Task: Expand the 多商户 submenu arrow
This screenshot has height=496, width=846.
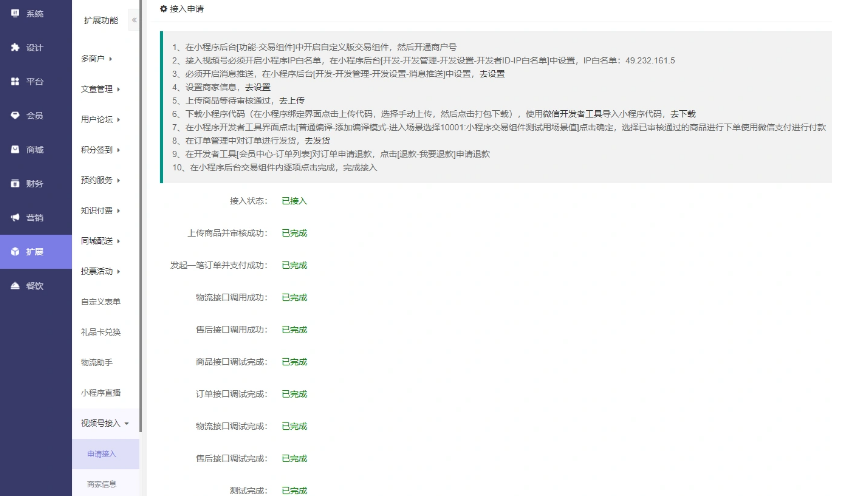Action: pyautogui.click(x=111, y=59)
